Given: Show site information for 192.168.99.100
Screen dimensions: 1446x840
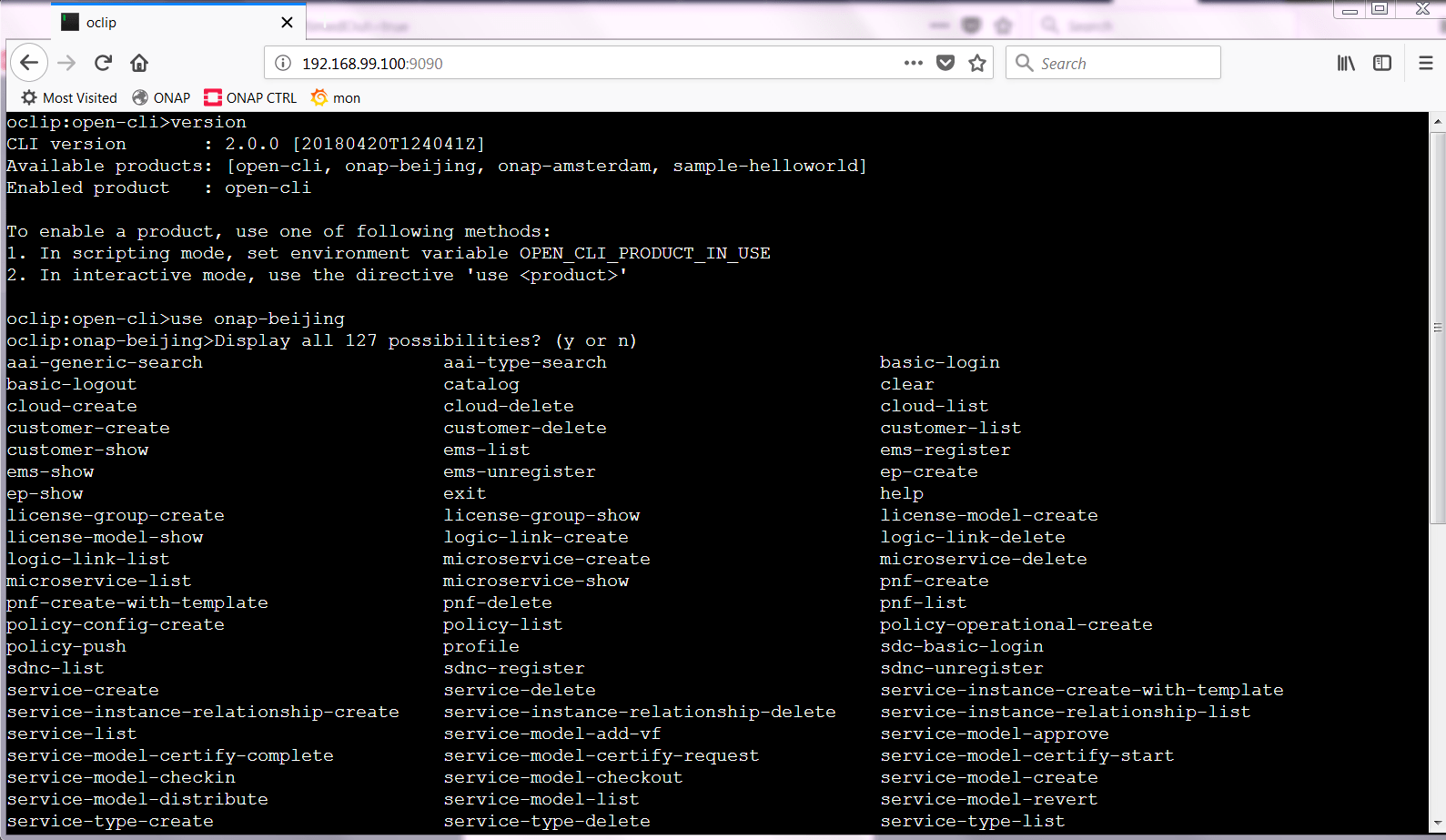Looking at the screenshot, I should 283,63.
